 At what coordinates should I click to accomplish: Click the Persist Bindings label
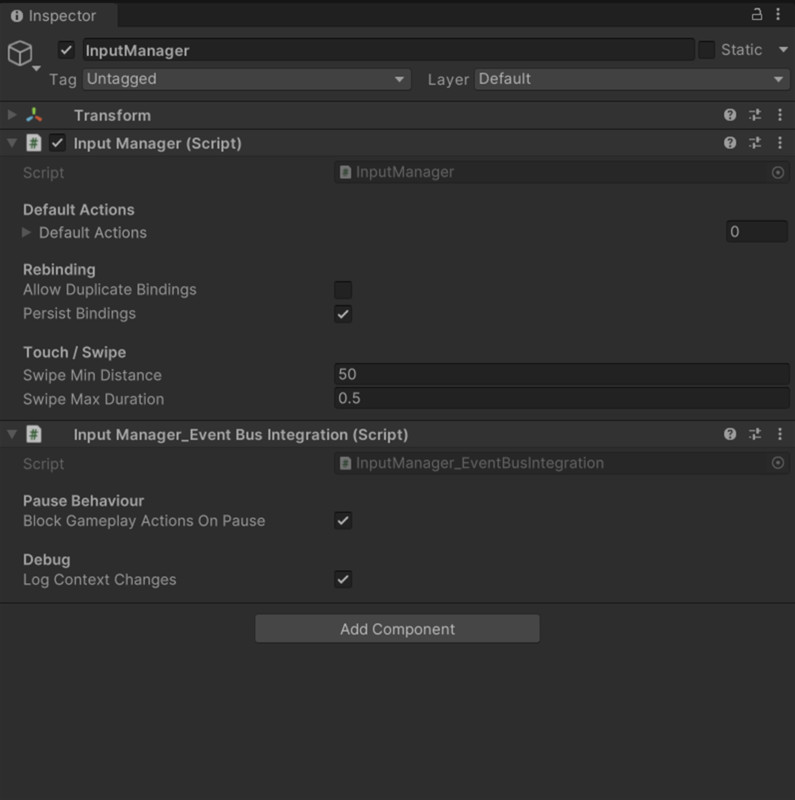click(79, 313)
